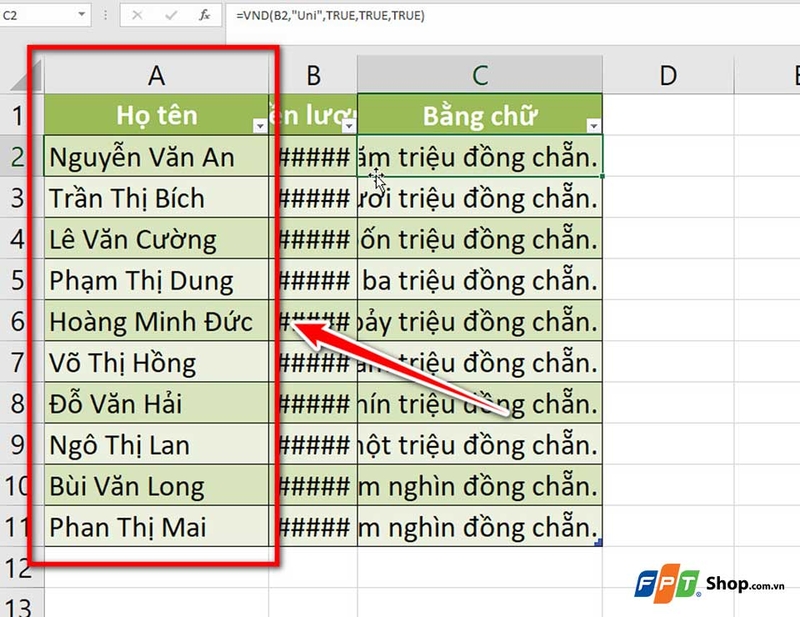Cancel formula entry using the X icon
This screenshot has height=617, width=800.
[x=137, y=15]
